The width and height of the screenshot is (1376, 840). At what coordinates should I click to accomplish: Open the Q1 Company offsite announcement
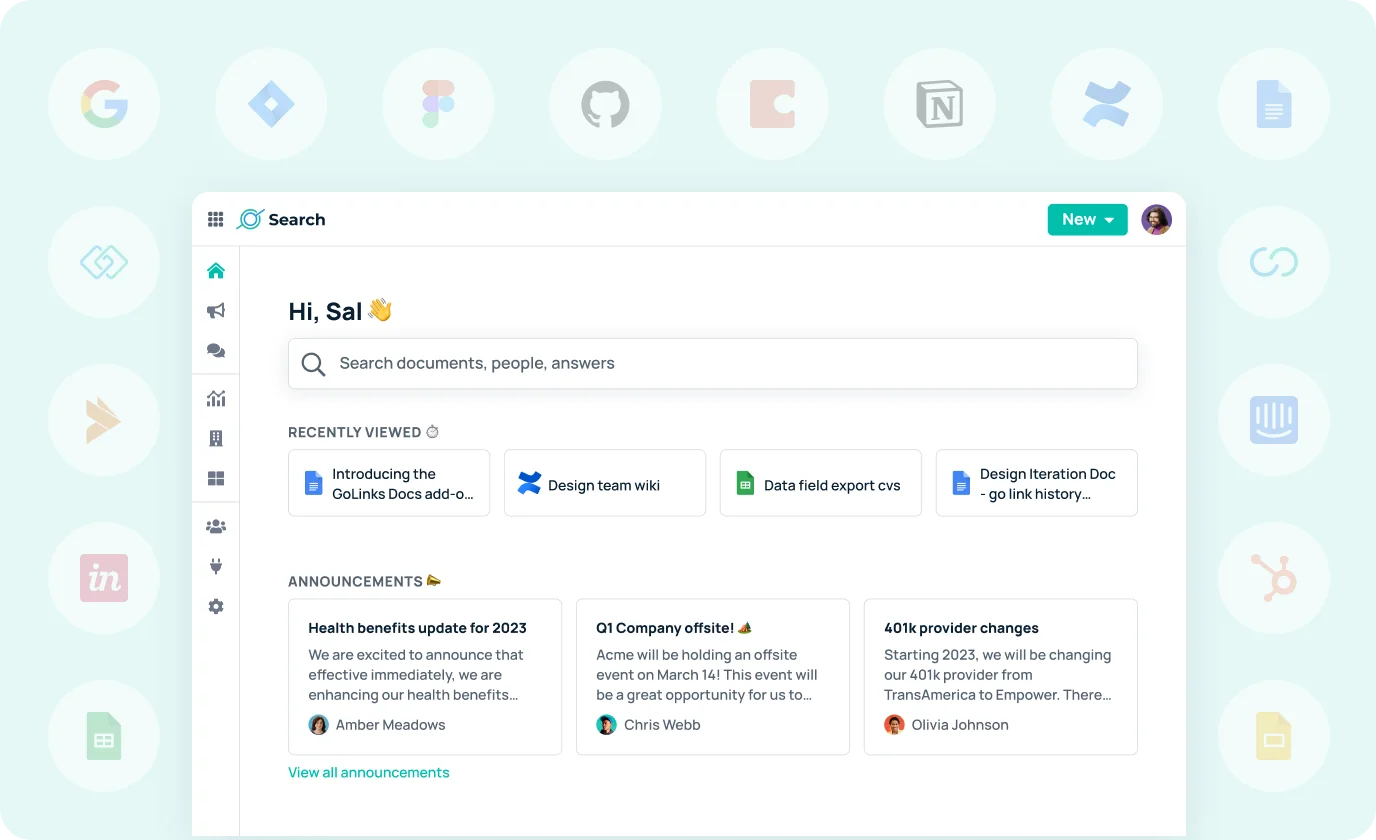[712, 676]
